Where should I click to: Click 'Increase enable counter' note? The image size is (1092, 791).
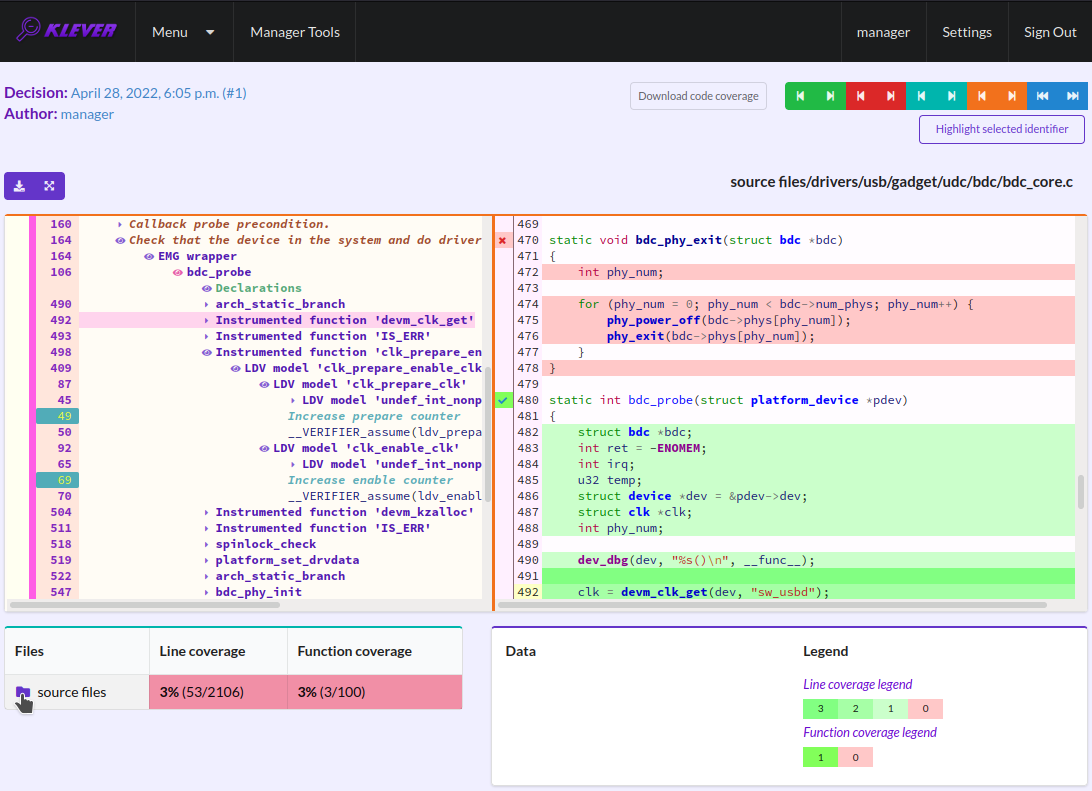pos(370,480)
